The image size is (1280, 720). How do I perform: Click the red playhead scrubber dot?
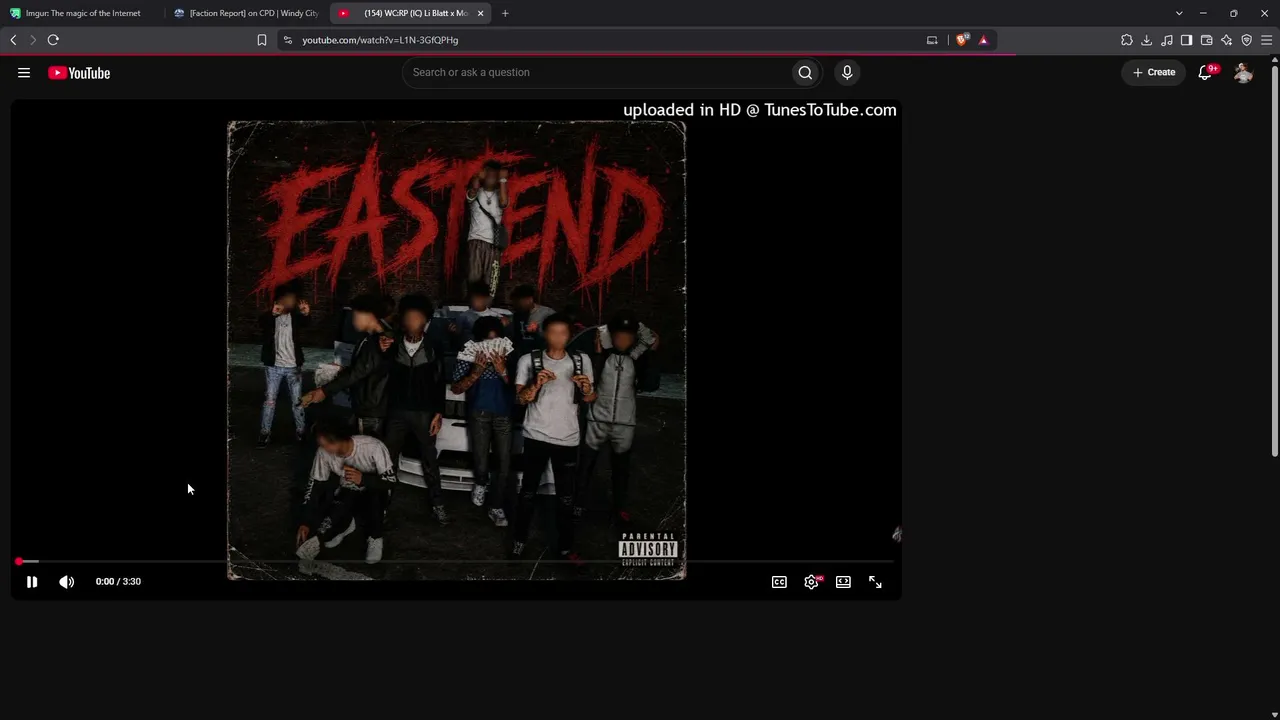19,561
